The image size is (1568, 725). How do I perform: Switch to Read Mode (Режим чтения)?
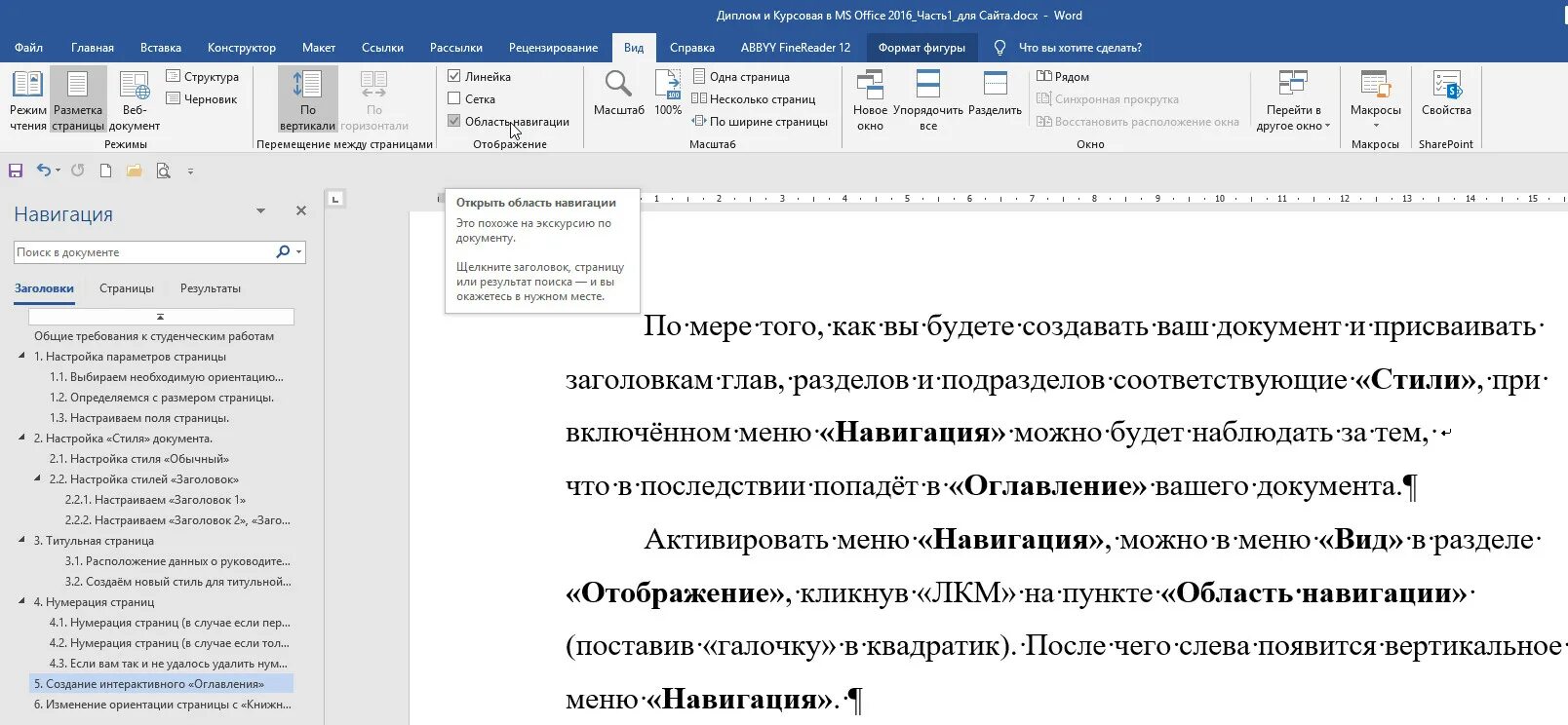(x=27, y=99)
